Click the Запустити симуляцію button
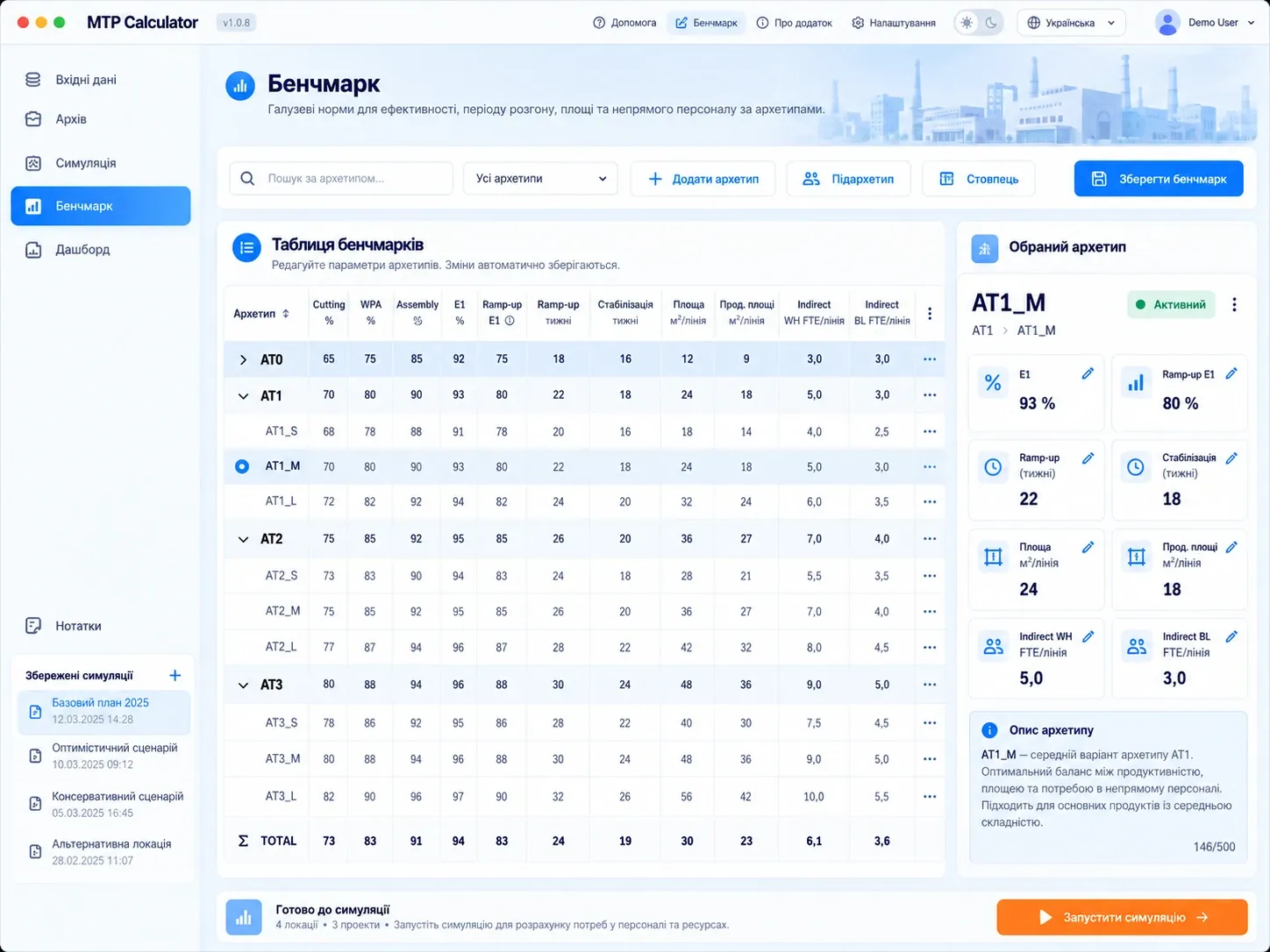The width and height of the screenshot is (1270, 952). pos(1122,917)
